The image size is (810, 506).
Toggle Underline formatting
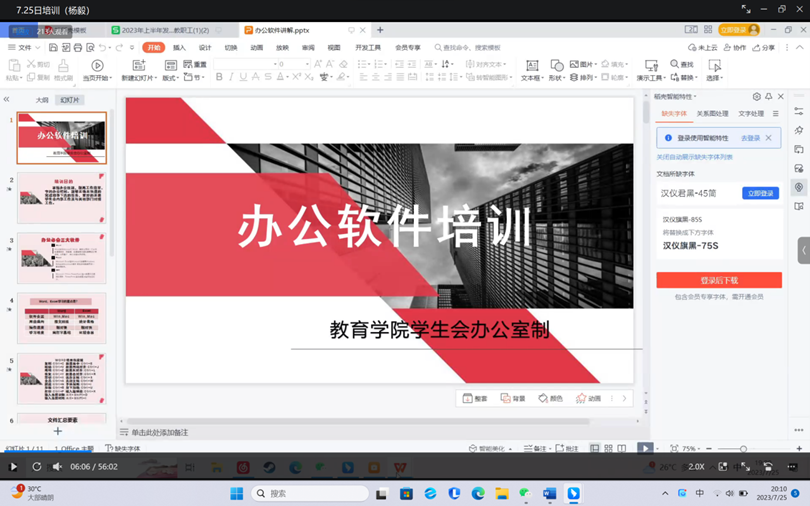coord(243,77)
